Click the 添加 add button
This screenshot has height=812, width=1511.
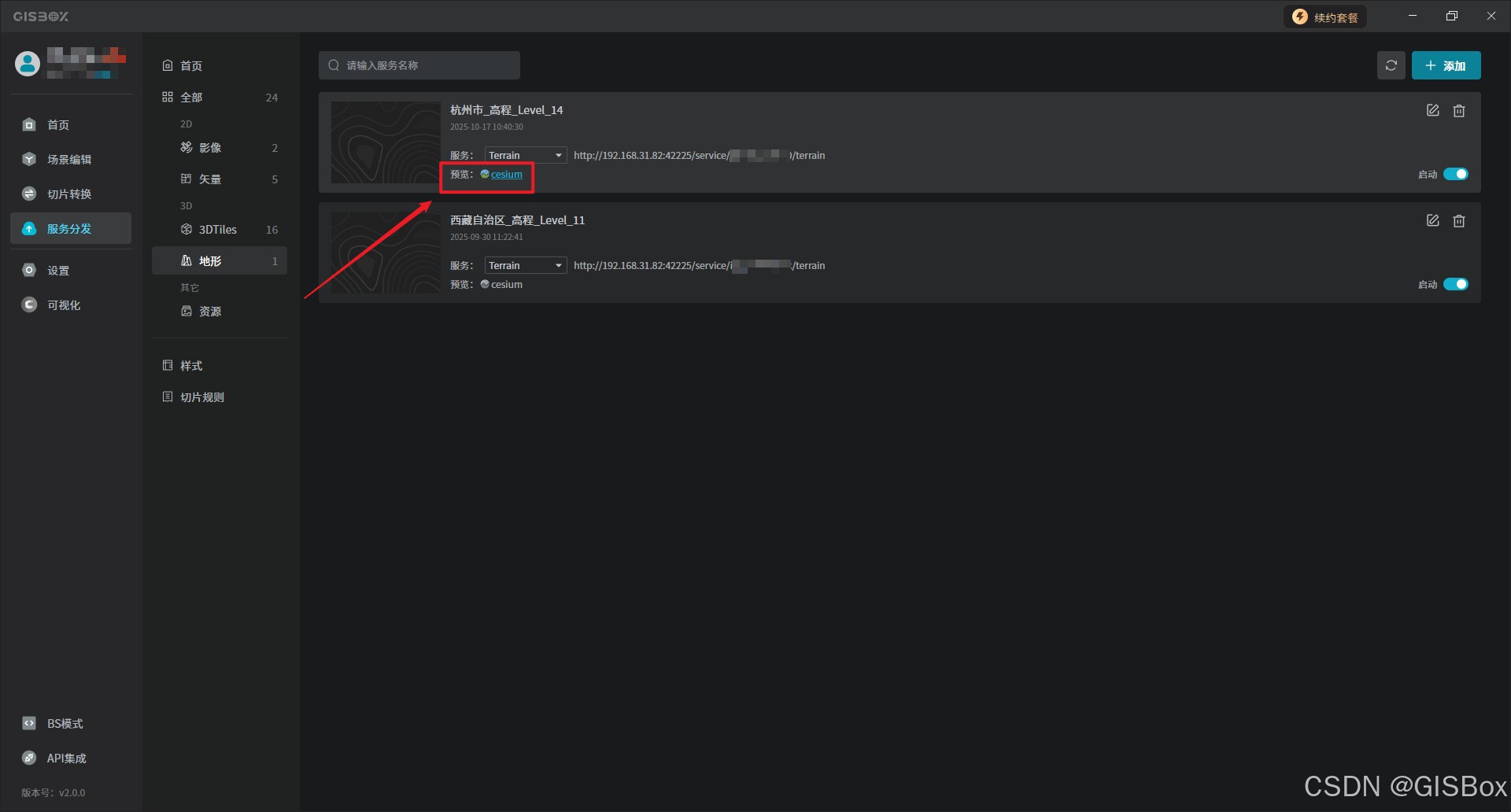pos(1446,65)
